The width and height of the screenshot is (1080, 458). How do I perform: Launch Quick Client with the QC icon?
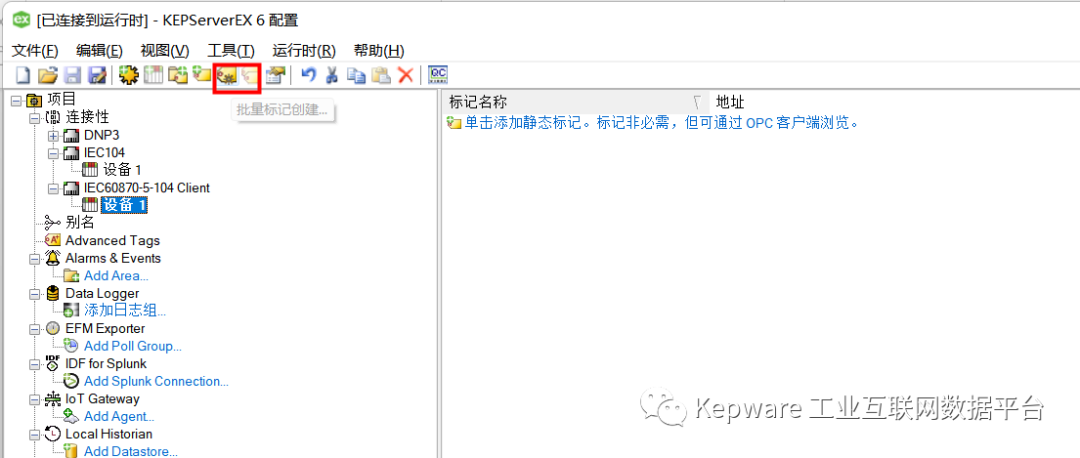click(x=438, y=75)
